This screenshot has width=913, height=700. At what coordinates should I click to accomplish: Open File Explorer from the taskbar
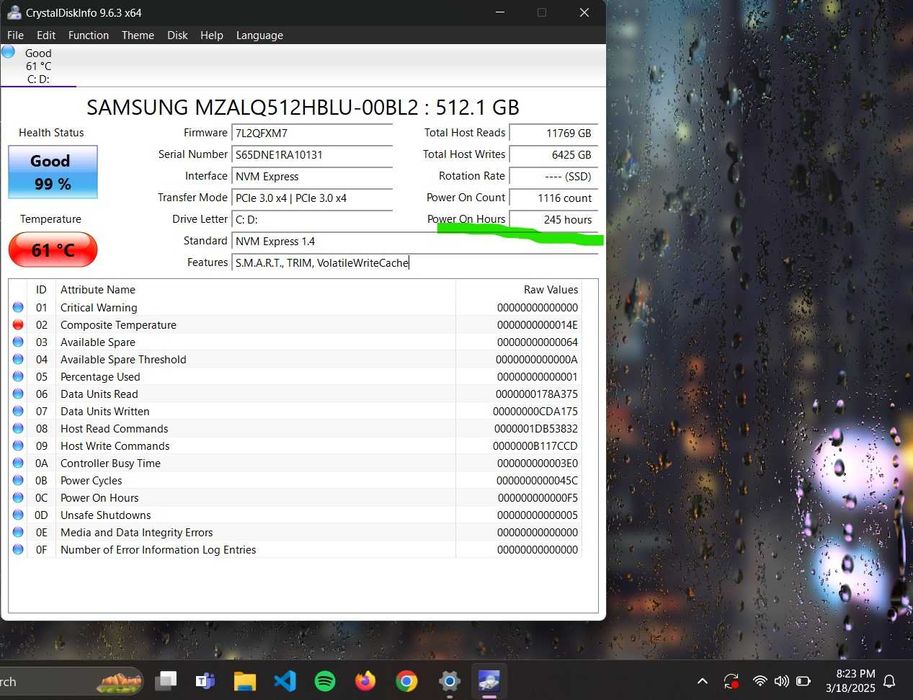[x=245, y=680]
